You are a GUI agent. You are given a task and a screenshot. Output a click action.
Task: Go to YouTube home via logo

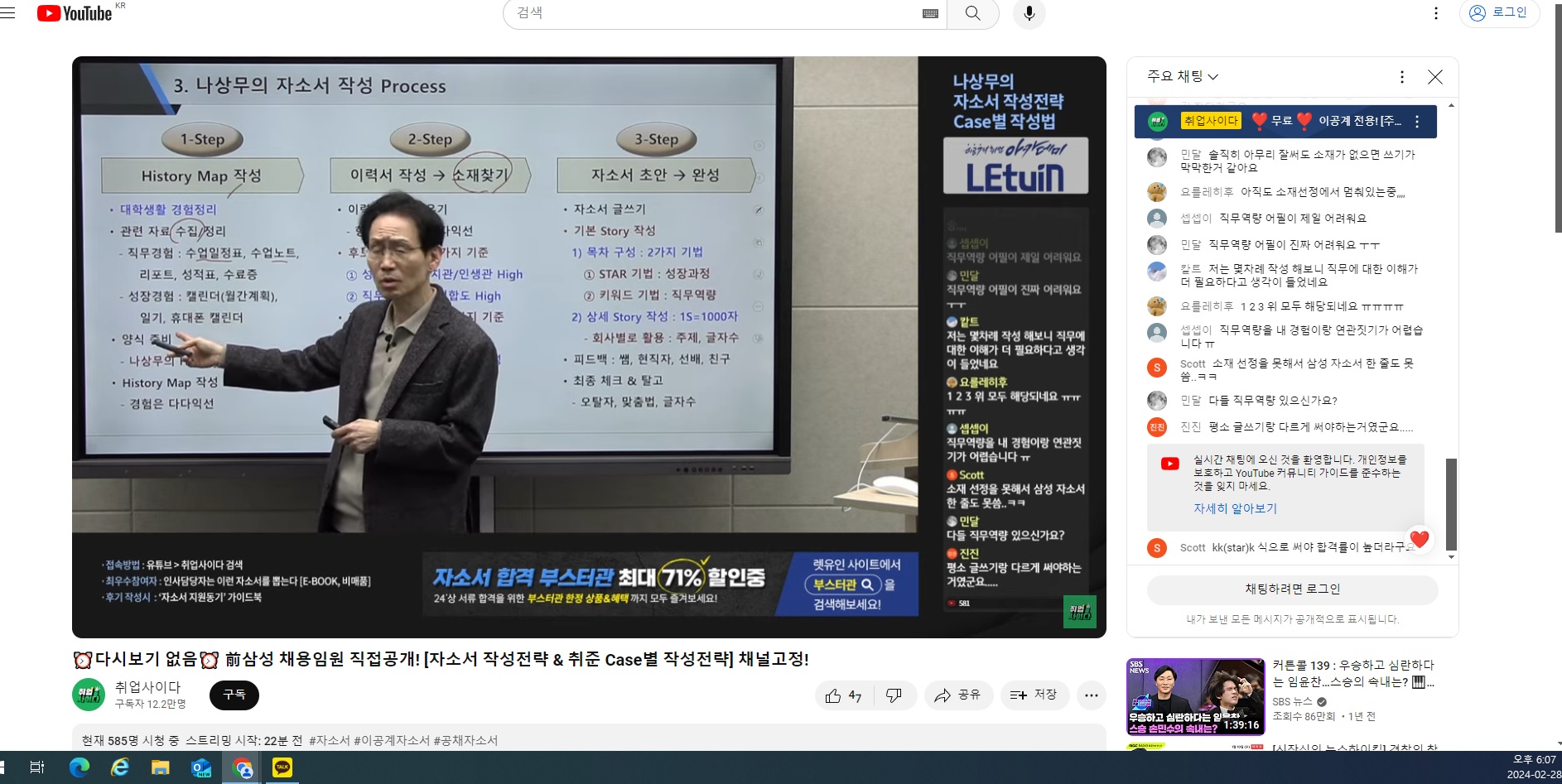point(75,13)
